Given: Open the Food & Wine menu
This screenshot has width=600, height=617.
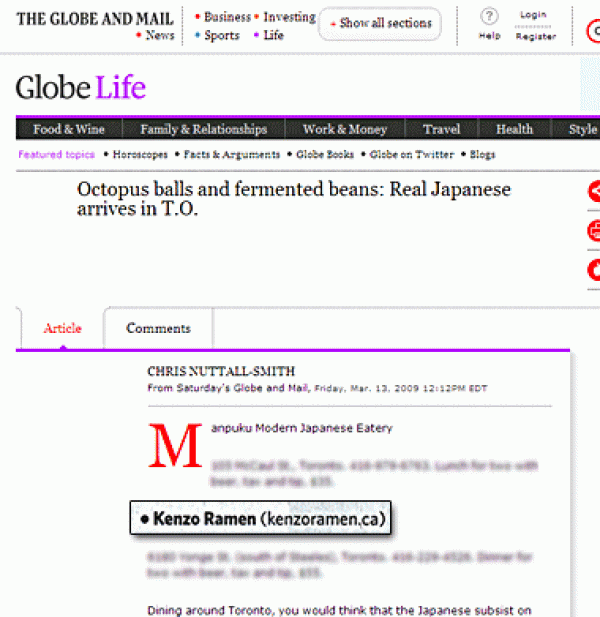Looking at the screenshot, I should point(68,129).
